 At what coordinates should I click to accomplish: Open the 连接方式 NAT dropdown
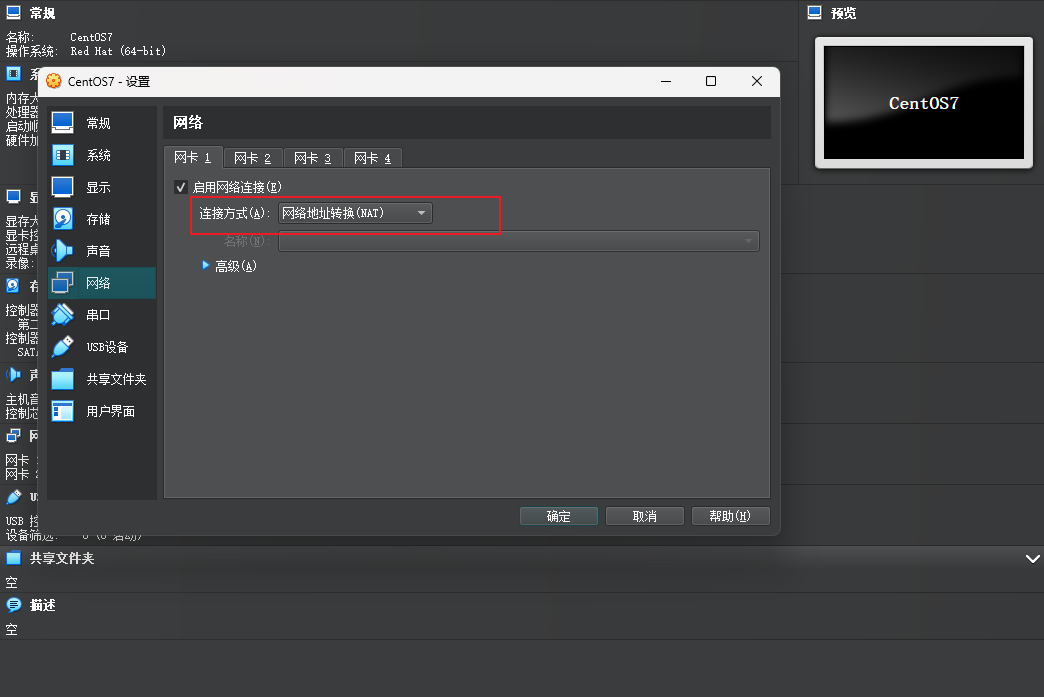[x=355, y=213]
